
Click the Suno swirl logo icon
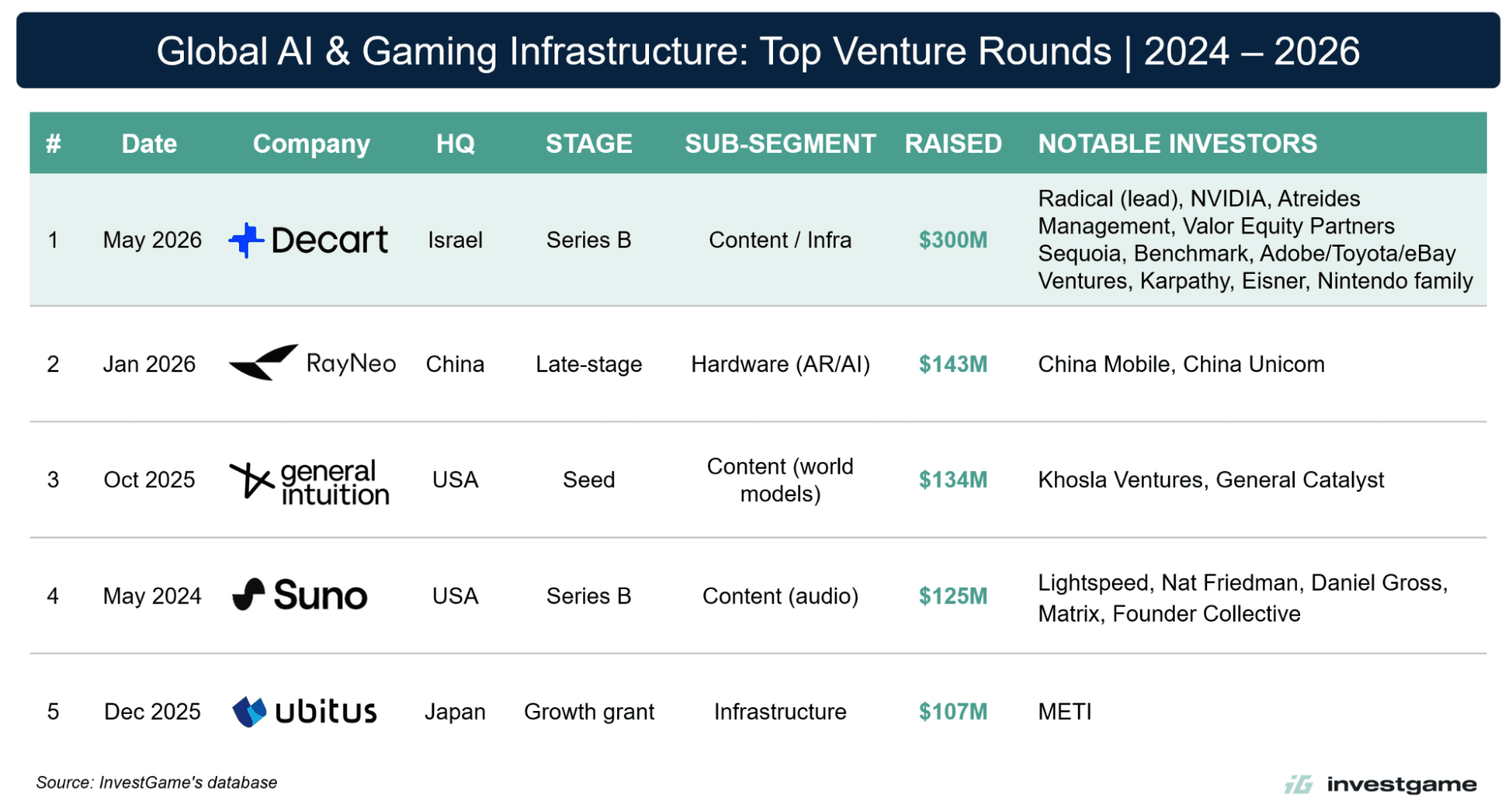click(x=249, y=595)
